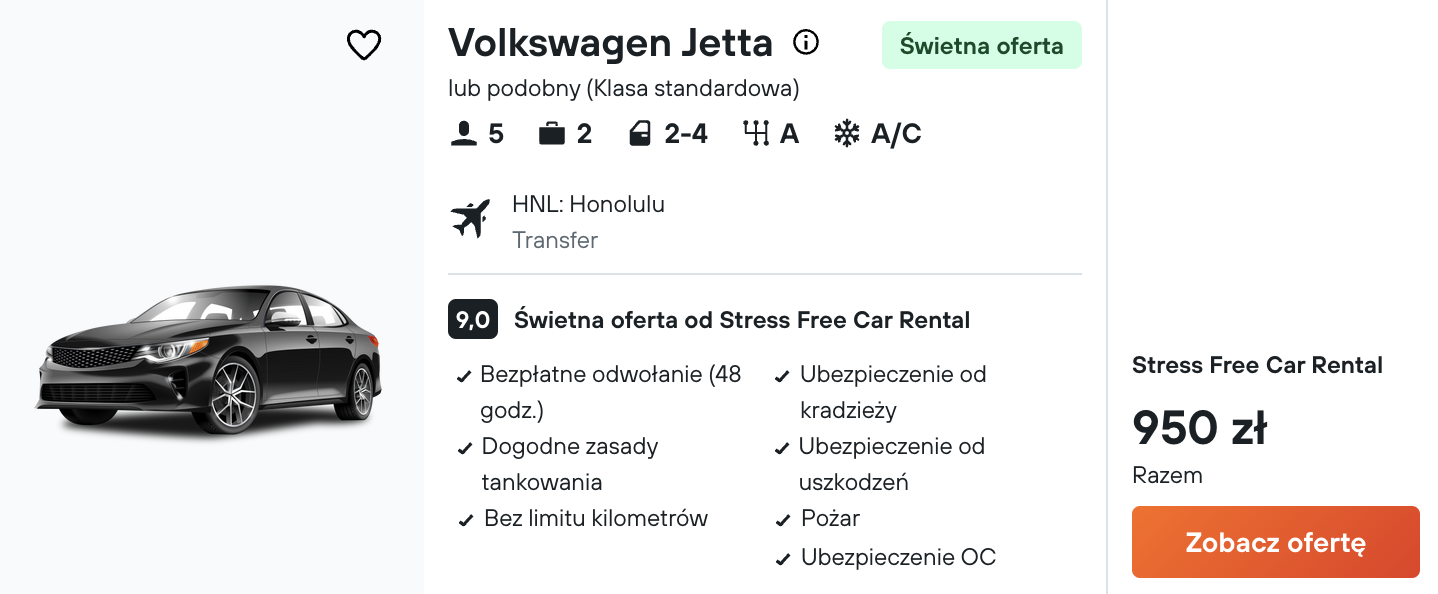Click the luggage suitcase icon

point(552,134)
